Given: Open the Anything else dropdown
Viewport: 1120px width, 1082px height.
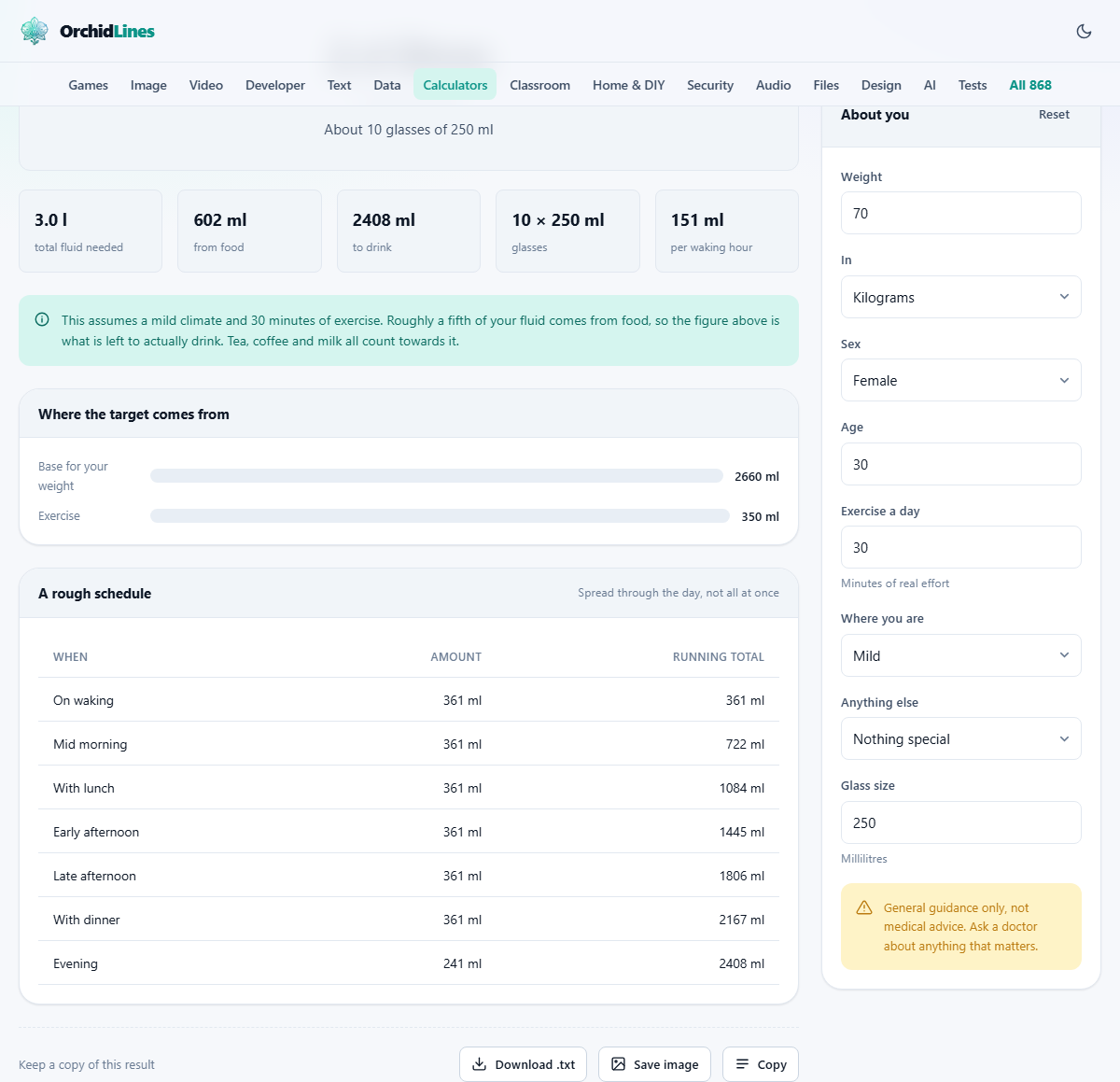Looking at the screenshot, I should coord(961,738).
